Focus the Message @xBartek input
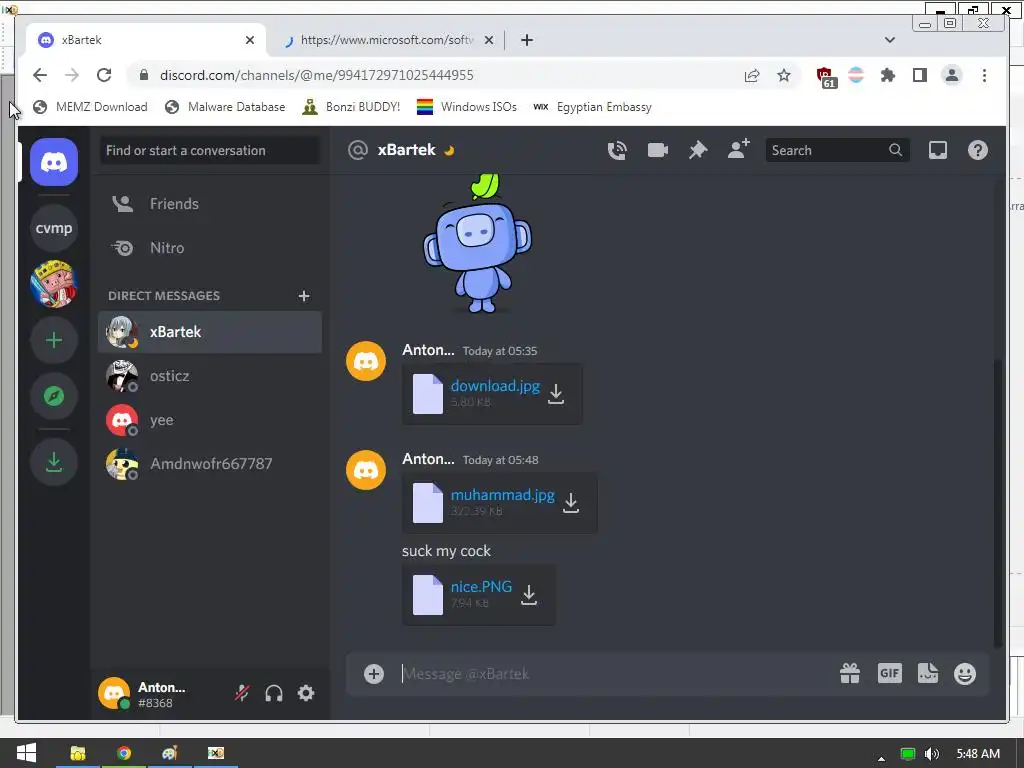 (614, 673)
